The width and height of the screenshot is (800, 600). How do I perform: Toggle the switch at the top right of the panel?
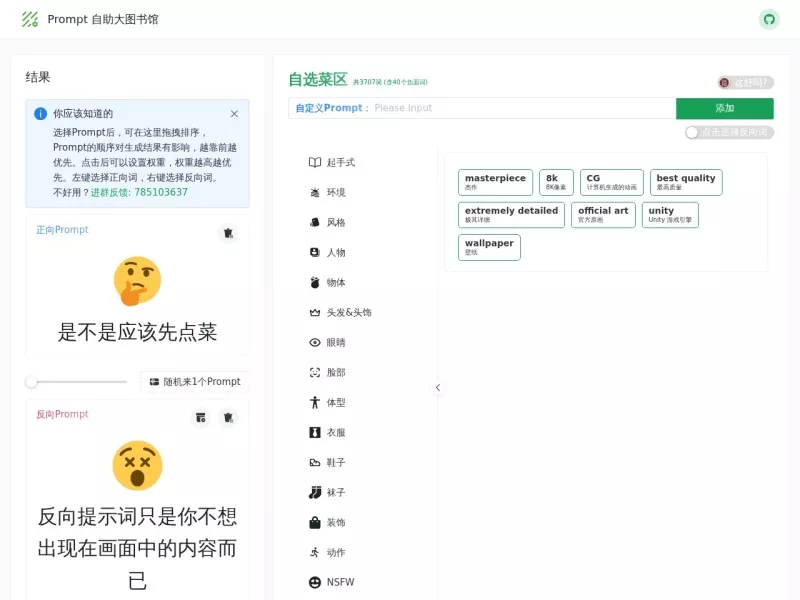pos(745,83)
